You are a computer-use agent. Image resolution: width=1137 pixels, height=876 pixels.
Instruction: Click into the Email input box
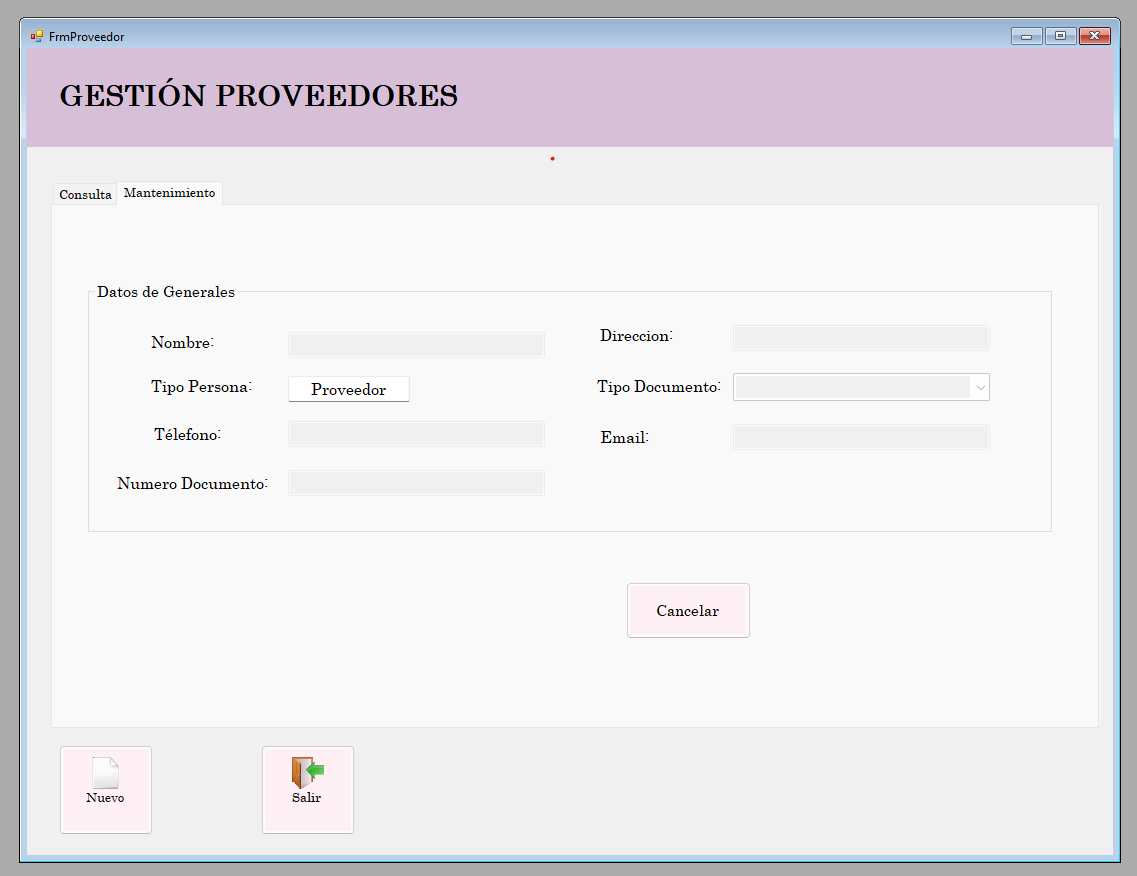[x=861, y=437]
